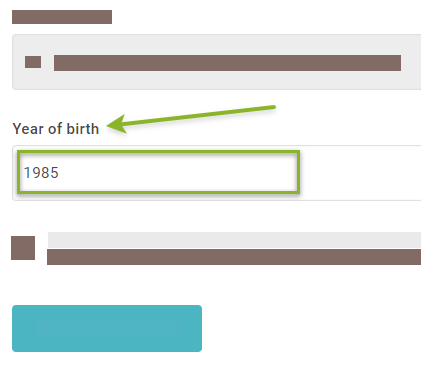Click the word birth in the label
The image size is (421, 369).
pyautogui.click(x=83, y=129)
